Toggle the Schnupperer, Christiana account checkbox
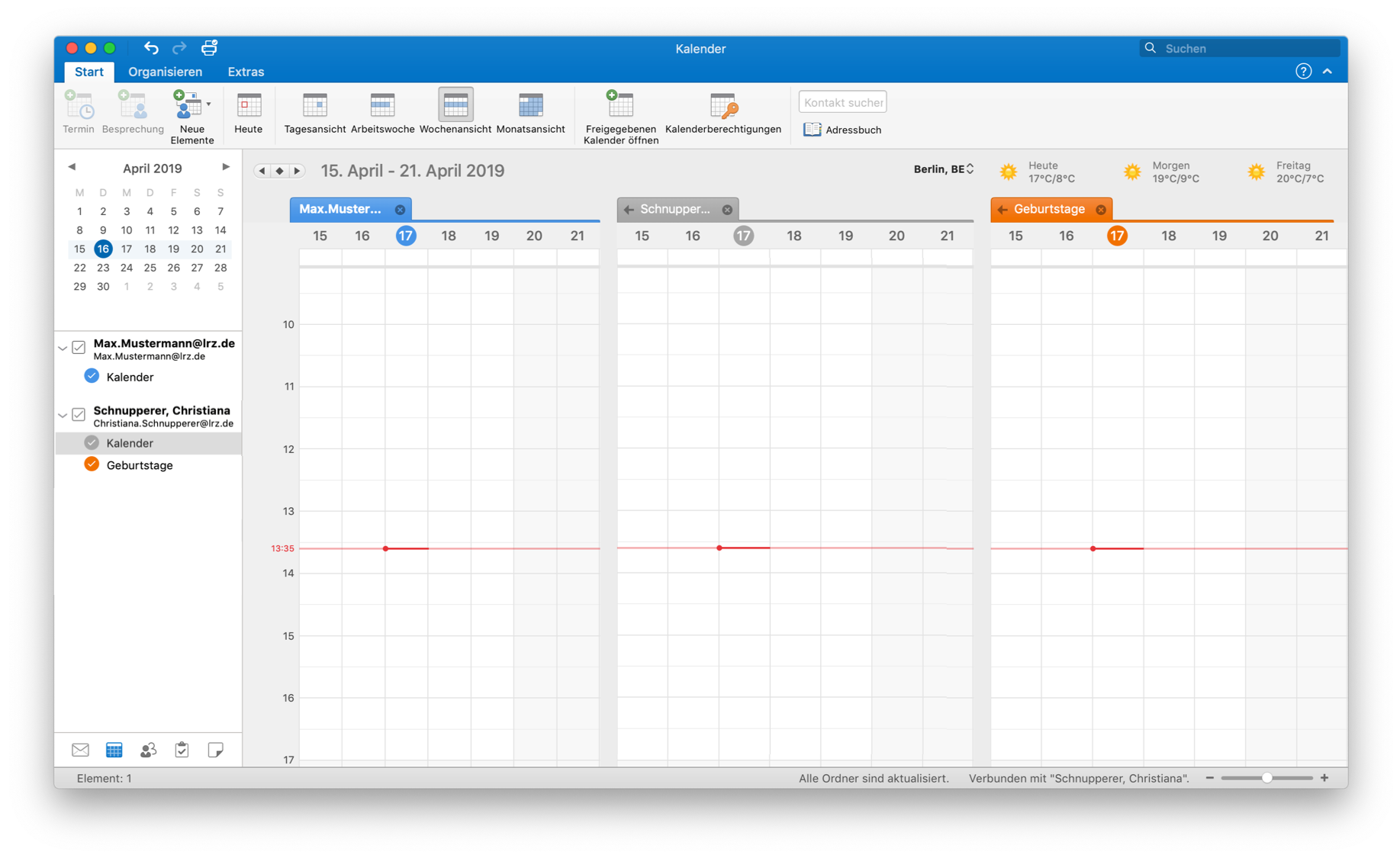The width and height of the screenshot is (1400, 858). pos(79,415)
